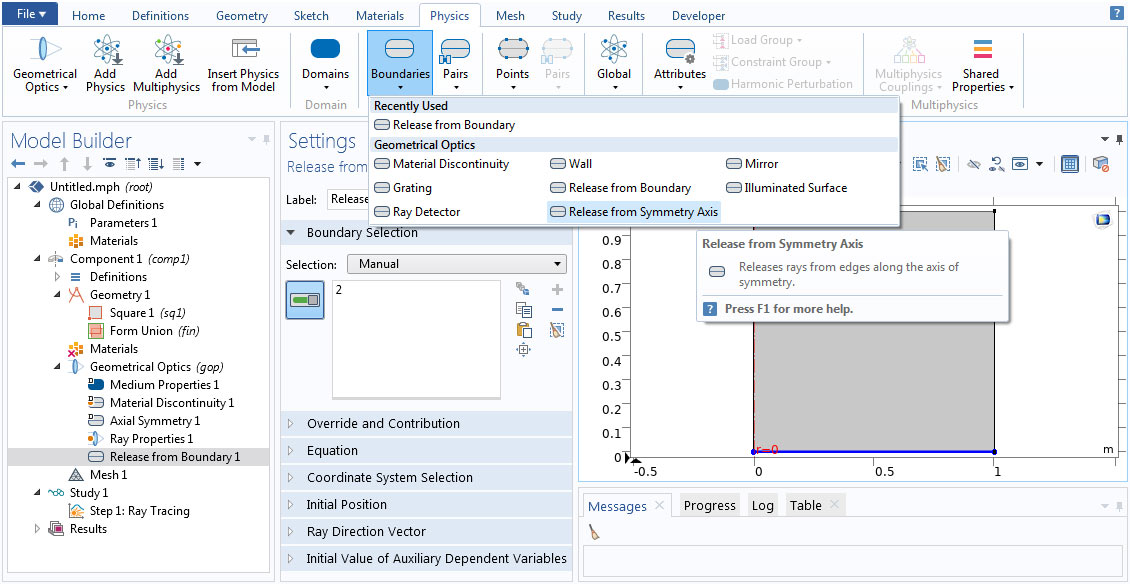1130x584 pixels.
Task: Select Ray Properties 1 in model tree
Action: coord(151,439)
